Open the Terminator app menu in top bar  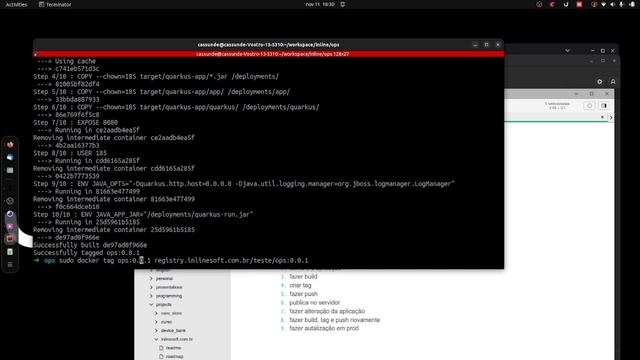[x=55, y=4]
